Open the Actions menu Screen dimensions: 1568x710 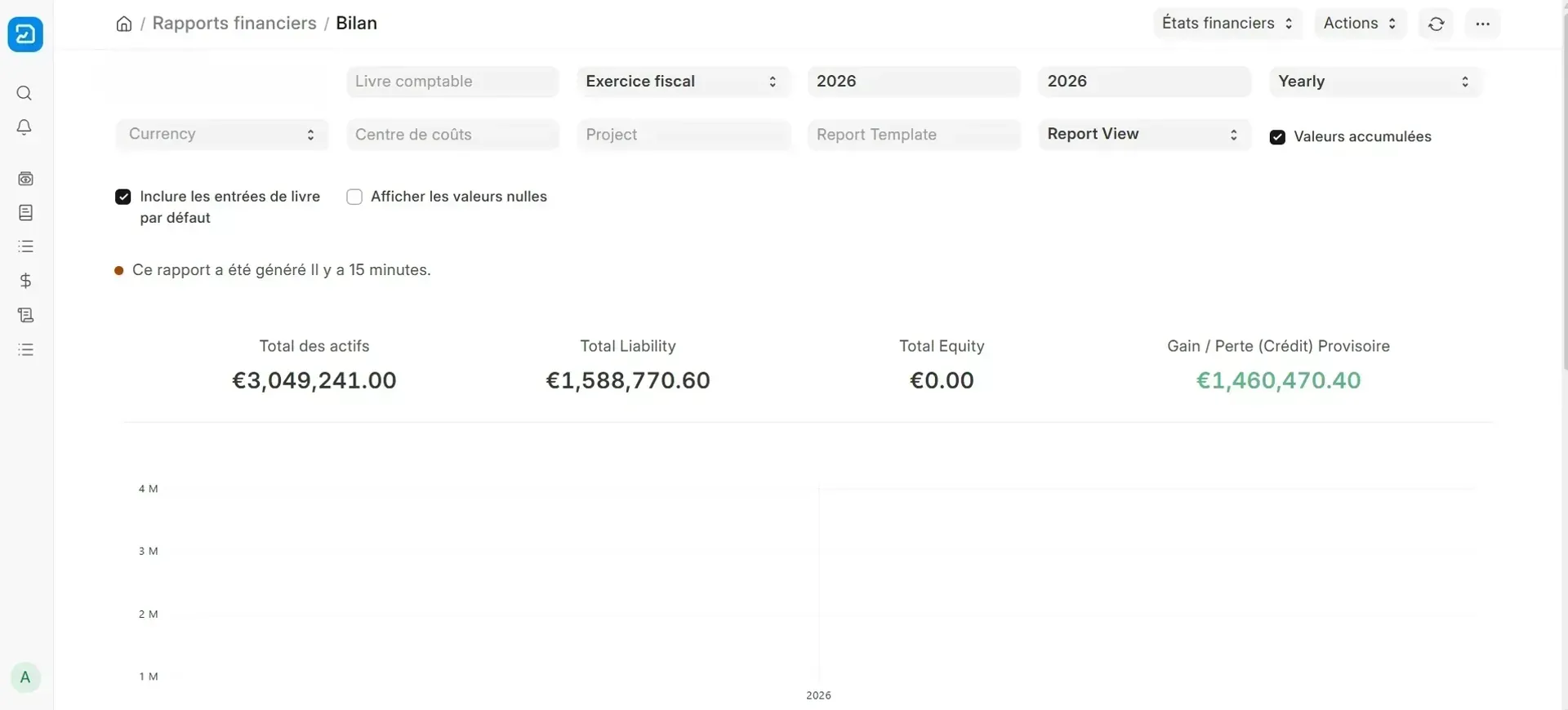pyautogui.click(x=1361, y=24)
